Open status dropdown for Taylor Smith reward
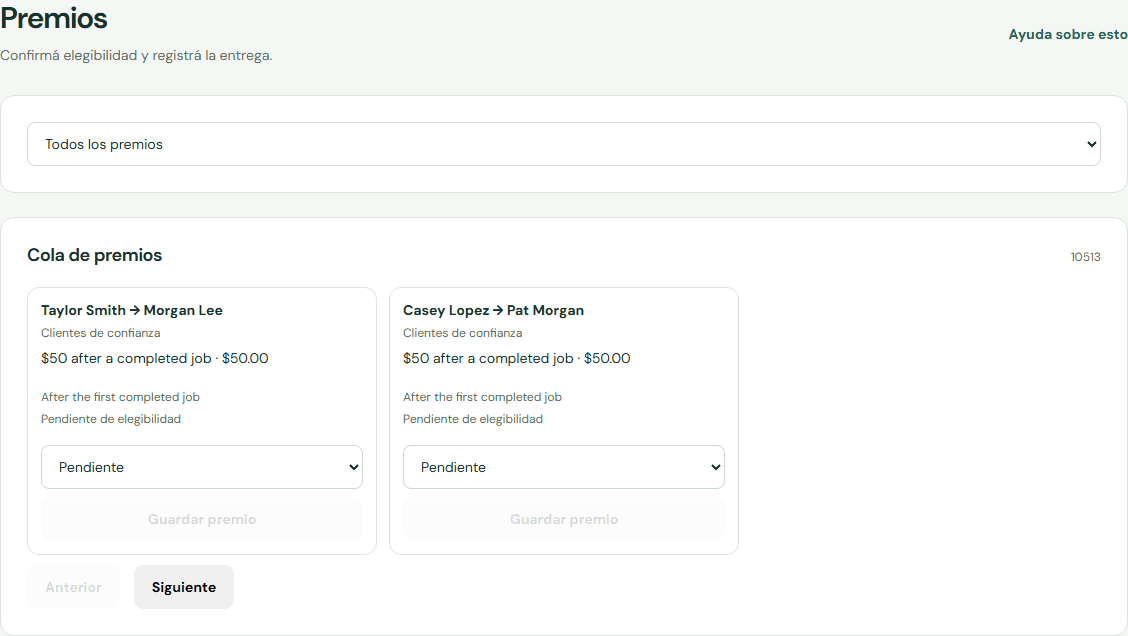 [x=201, y=467]
